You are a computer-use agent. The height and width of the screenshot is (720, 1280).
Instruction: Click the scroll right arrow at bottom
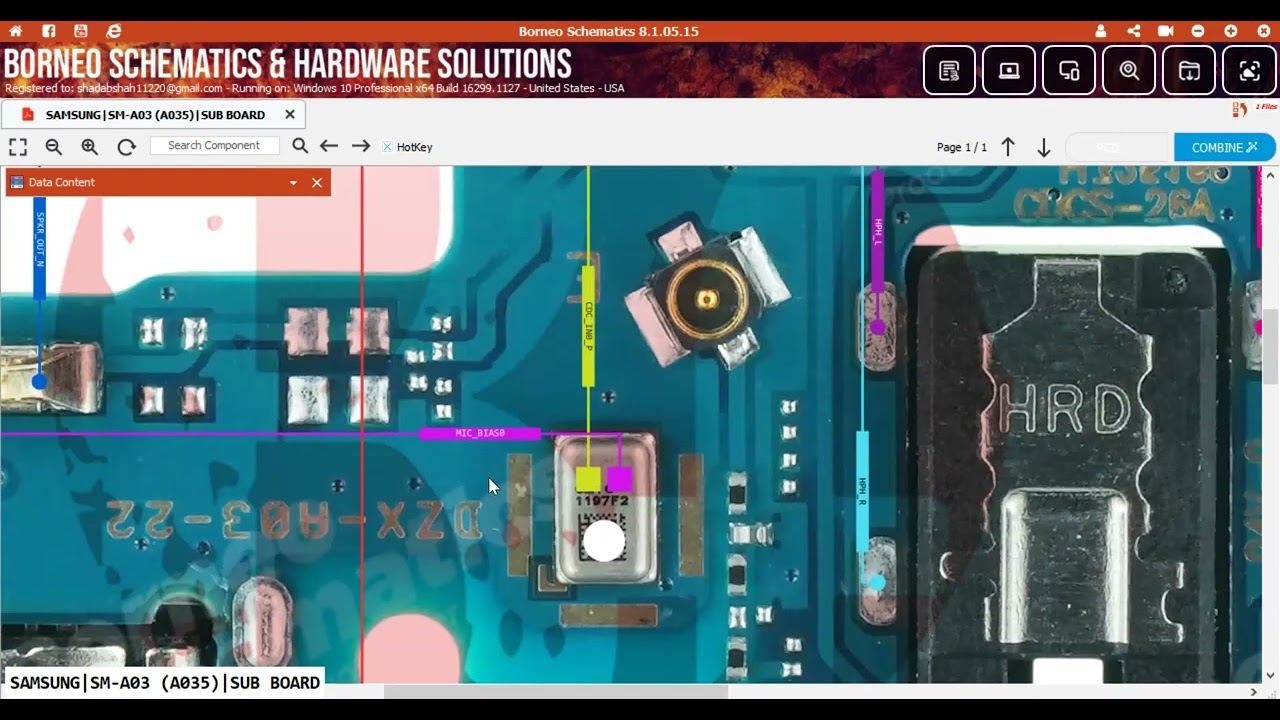pos(1254,692)
